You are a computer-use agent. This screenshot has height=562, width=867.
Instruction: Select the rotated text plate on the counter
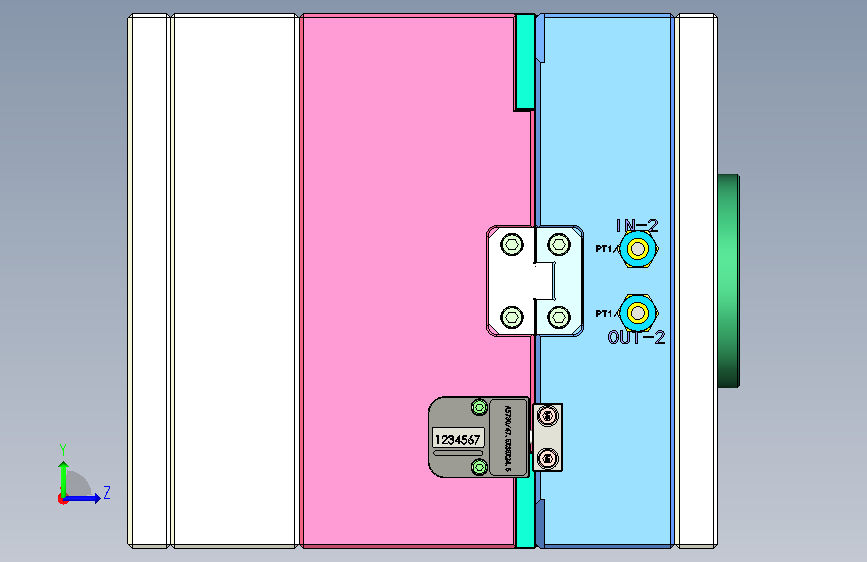click(x=509, y=437)
